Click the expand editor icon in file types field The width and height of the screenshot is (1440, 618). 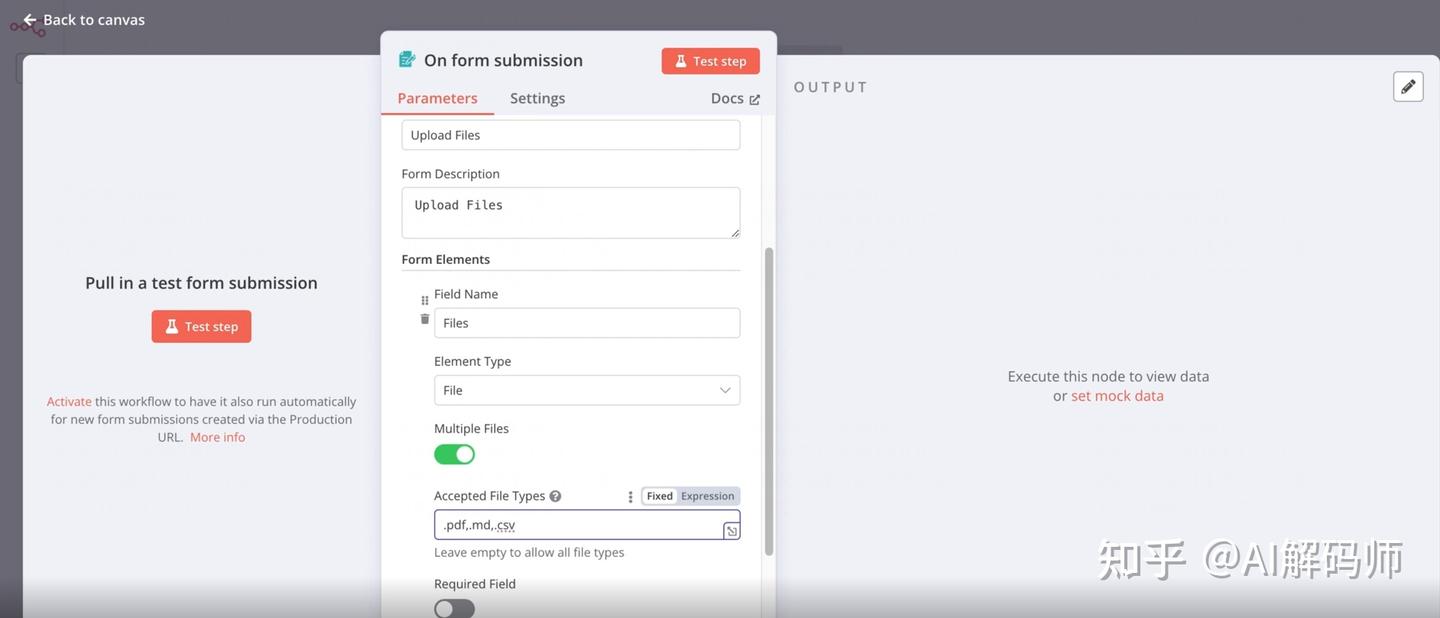[732, 531]
